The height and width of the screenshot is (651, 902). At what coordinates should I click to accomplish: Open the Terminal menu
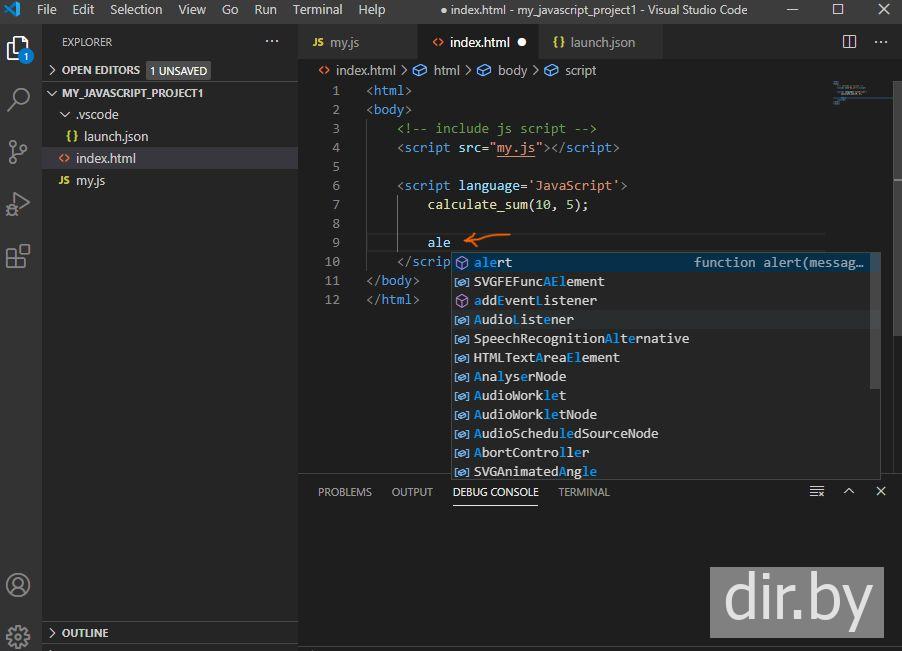pos(317,10)
